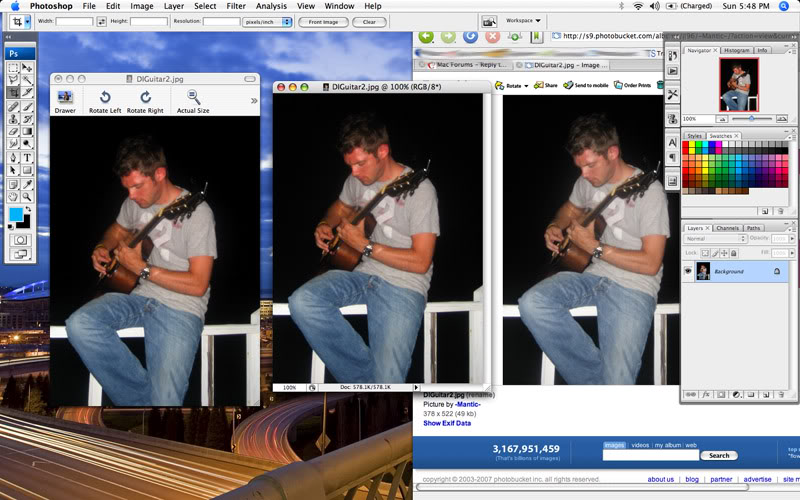This screenshot has height=500, width=800.
Task: Select the Magic Wand tool
Action: tap(27, 80)
